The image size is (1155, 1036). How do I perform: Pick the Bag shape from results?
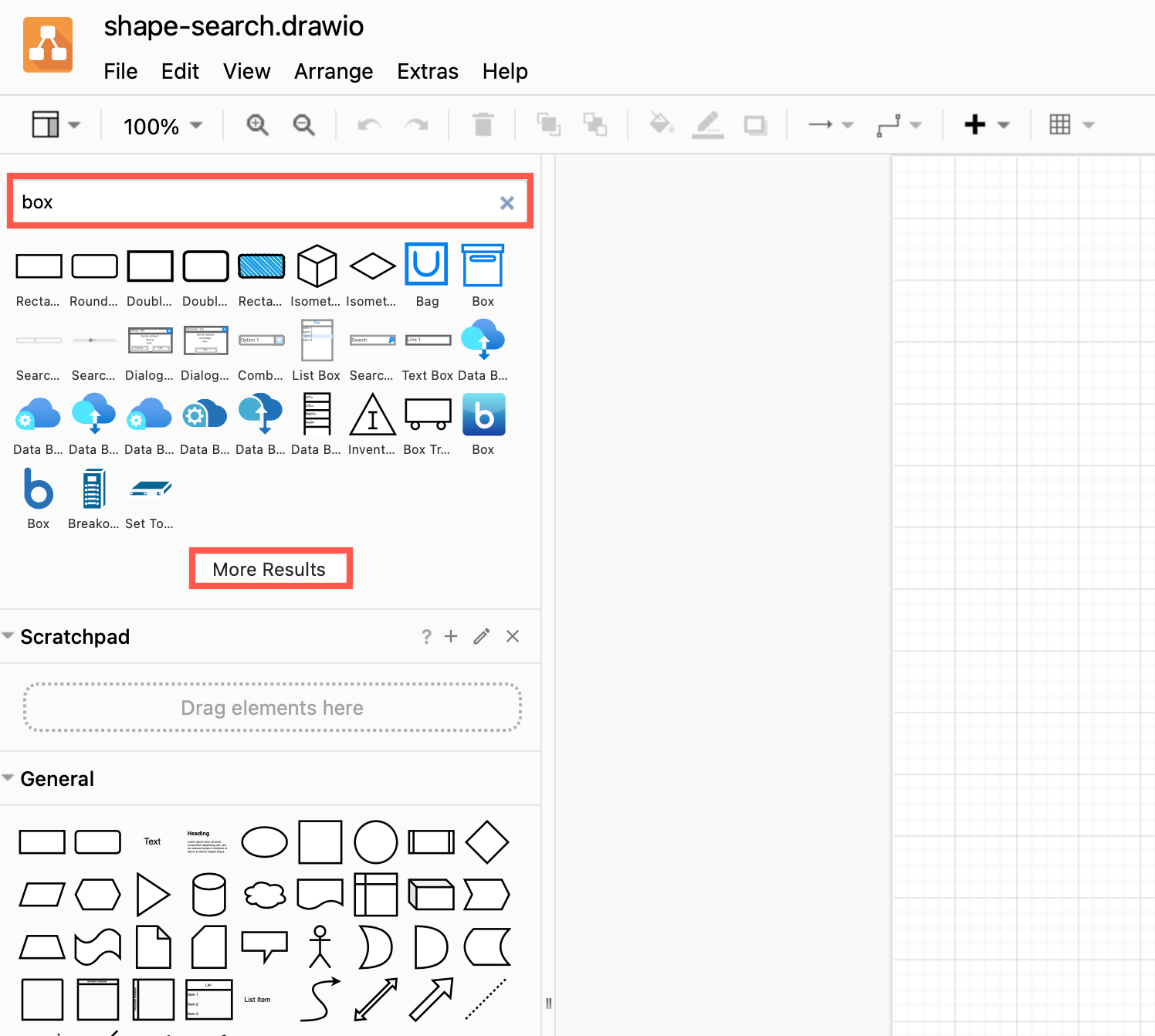(x=426, y=265)
